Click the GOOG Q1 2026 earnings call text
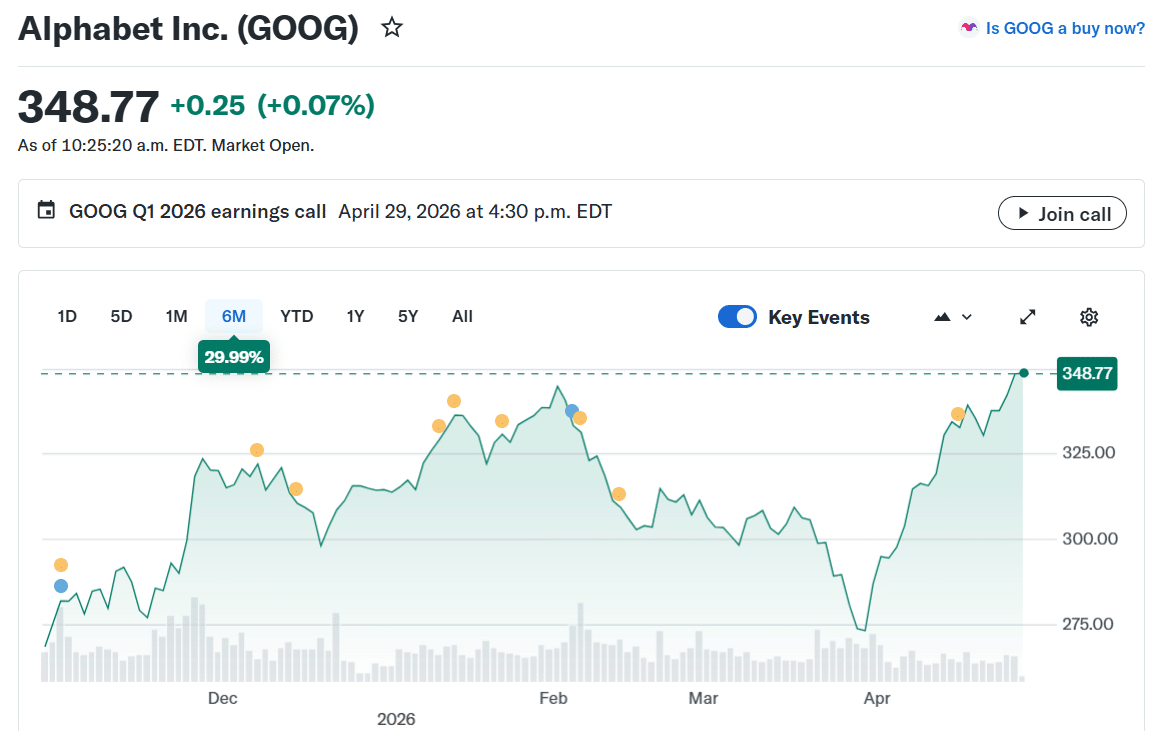The image size is (1152, 731). (x=198, y=212)
